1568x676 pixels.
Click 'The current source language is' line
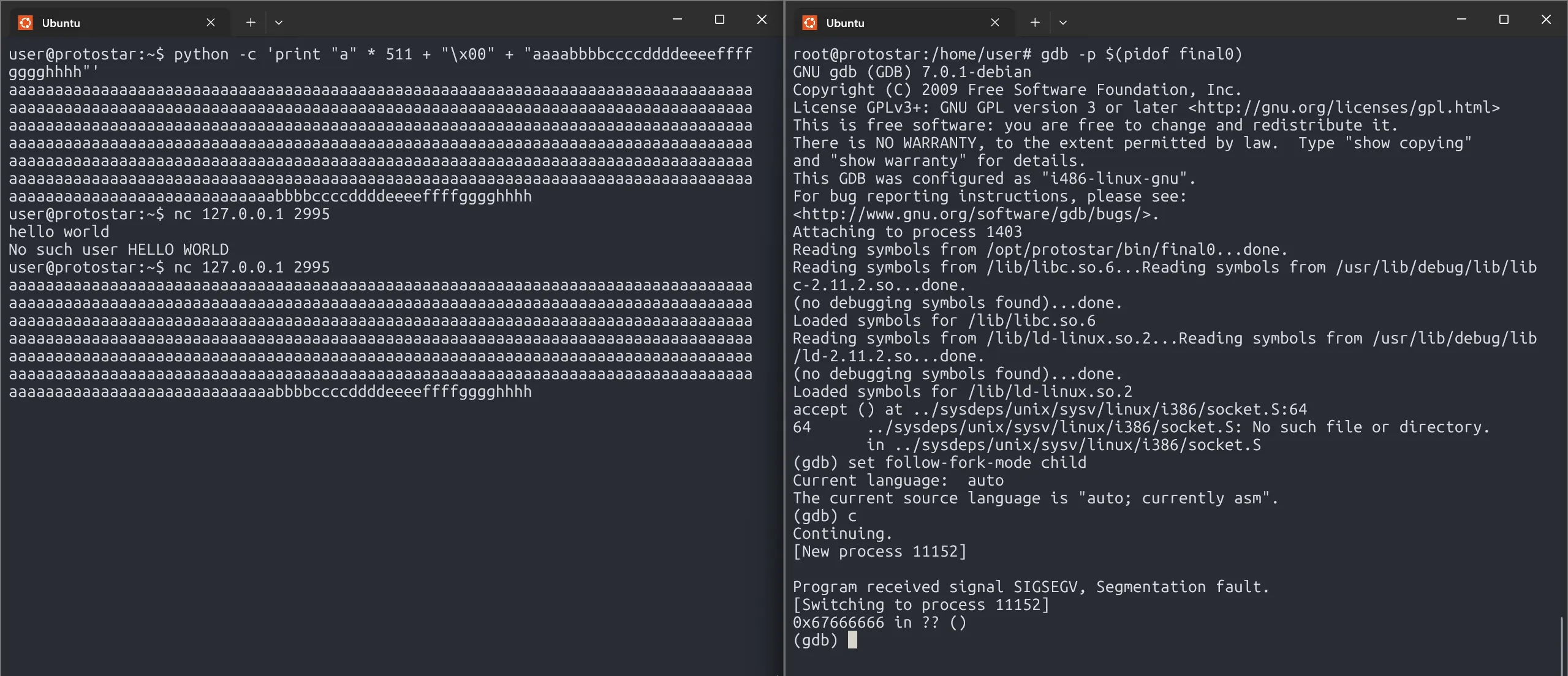[x=1036, y=498]
